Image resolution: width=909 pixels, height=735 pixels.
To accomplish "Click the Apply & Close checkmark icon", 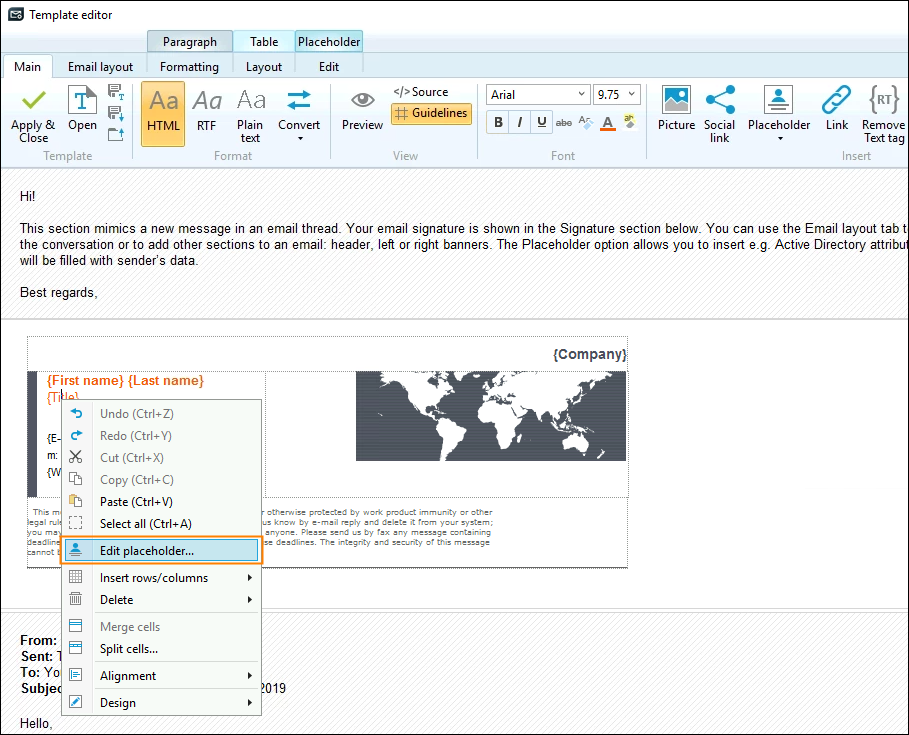I will 34,100.
